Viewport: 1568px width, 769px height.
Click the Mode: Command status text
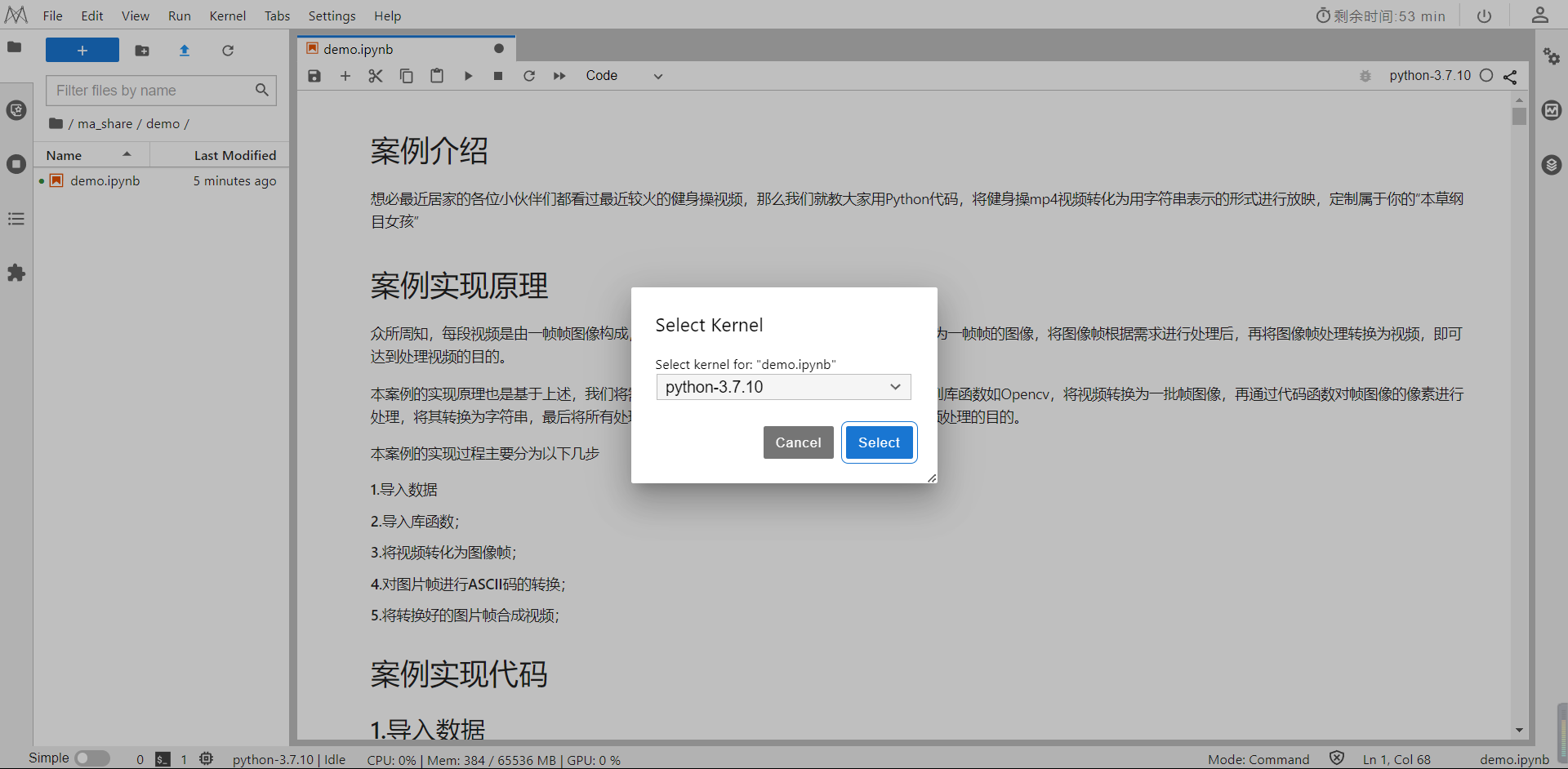1258,759
